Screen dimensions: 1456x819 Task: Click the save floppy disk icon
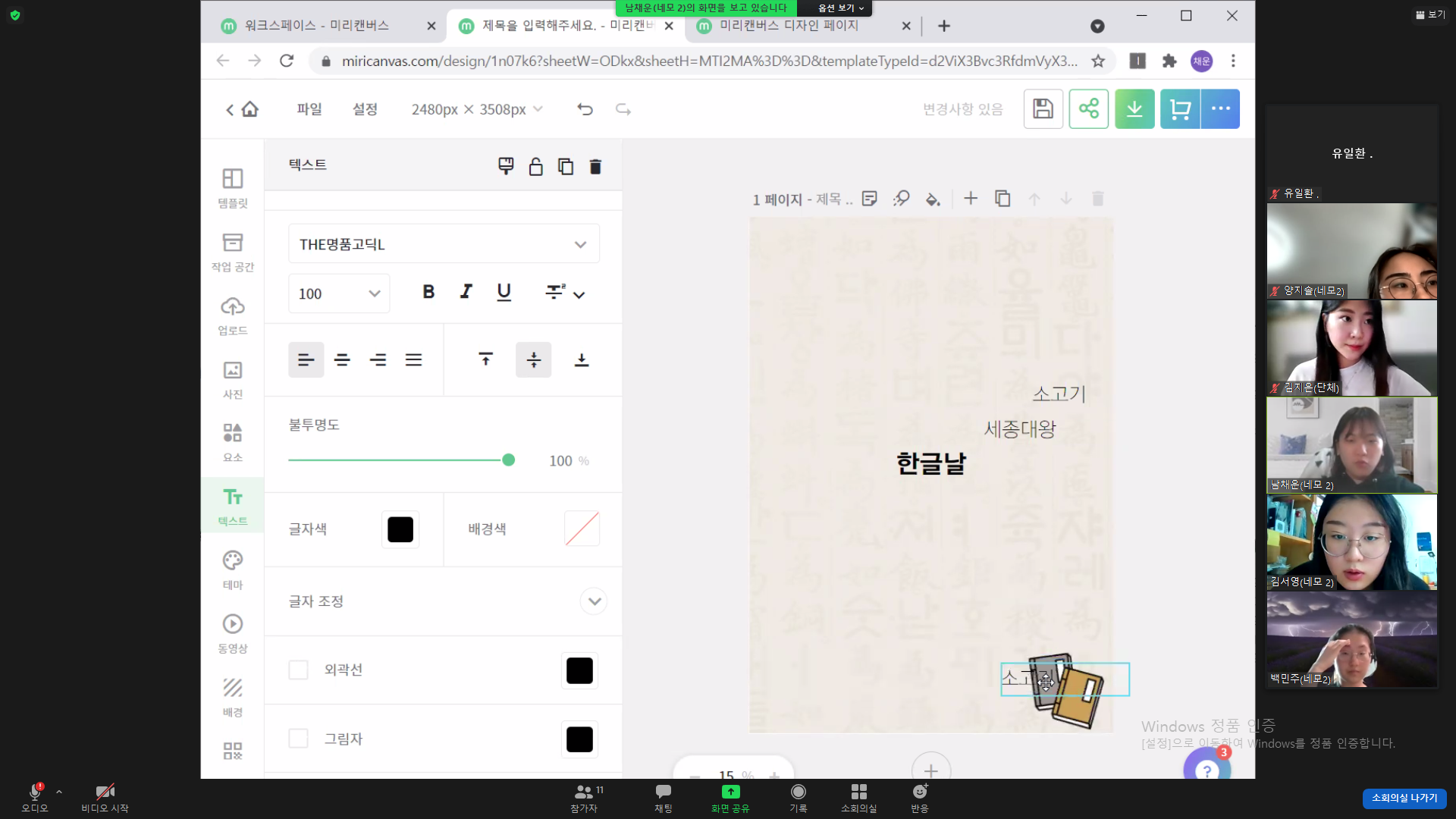coord(1043,109)
